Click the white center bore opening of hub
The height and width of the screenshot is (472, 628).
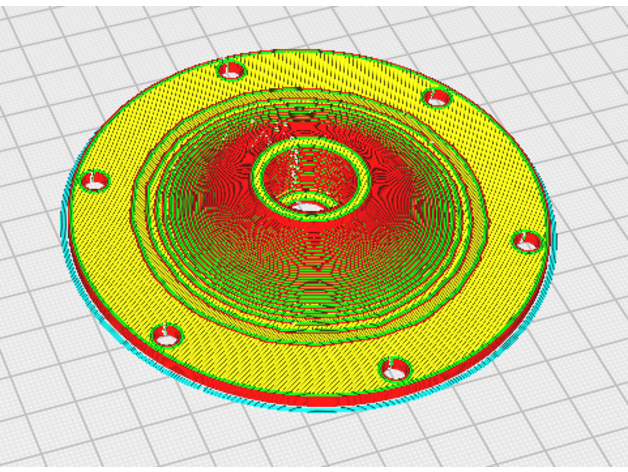(309, 206)
